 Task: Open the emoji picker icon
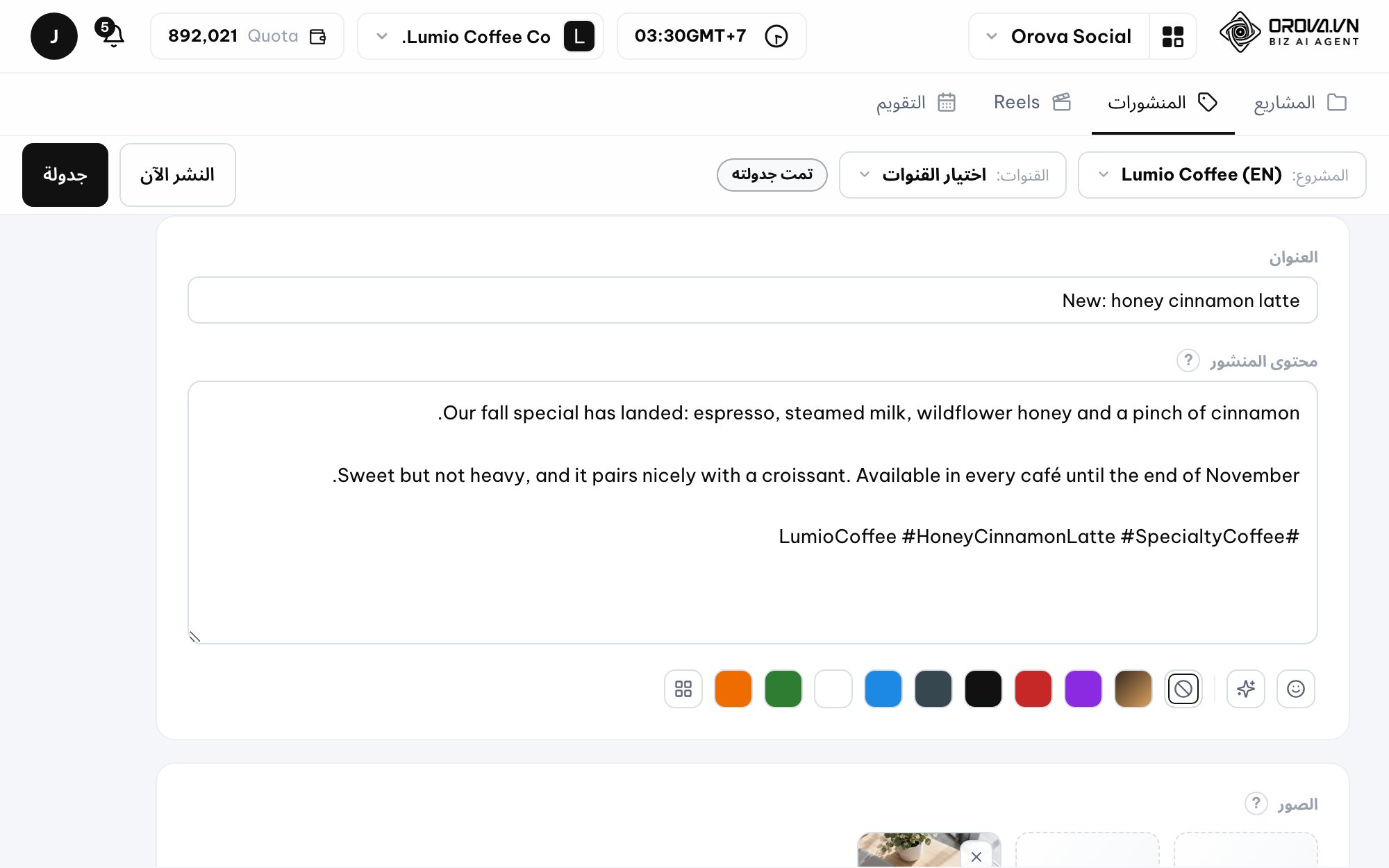click(x=1296, y=689)
